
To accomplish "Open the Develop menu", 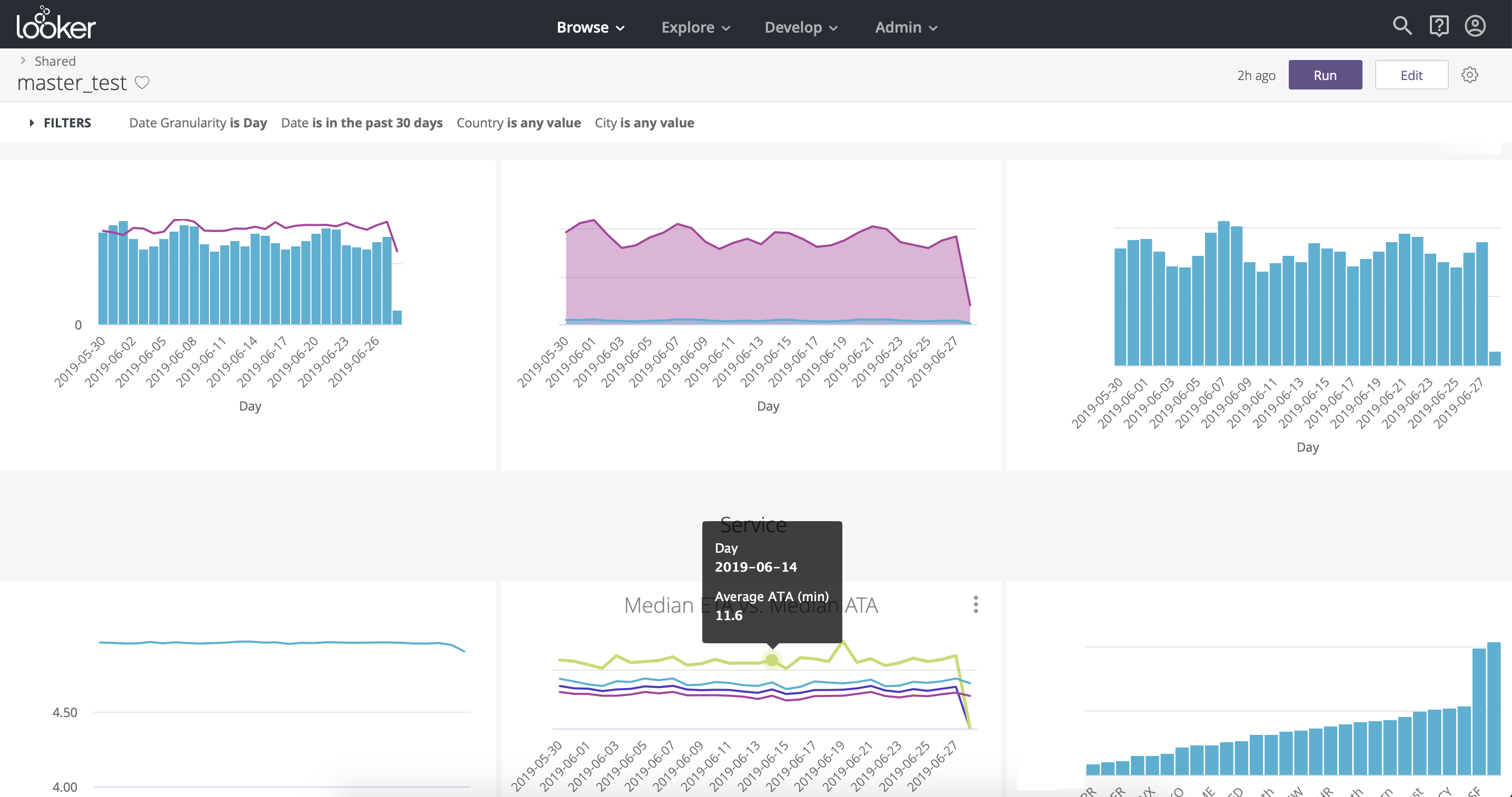I will (x=801, y=27).
